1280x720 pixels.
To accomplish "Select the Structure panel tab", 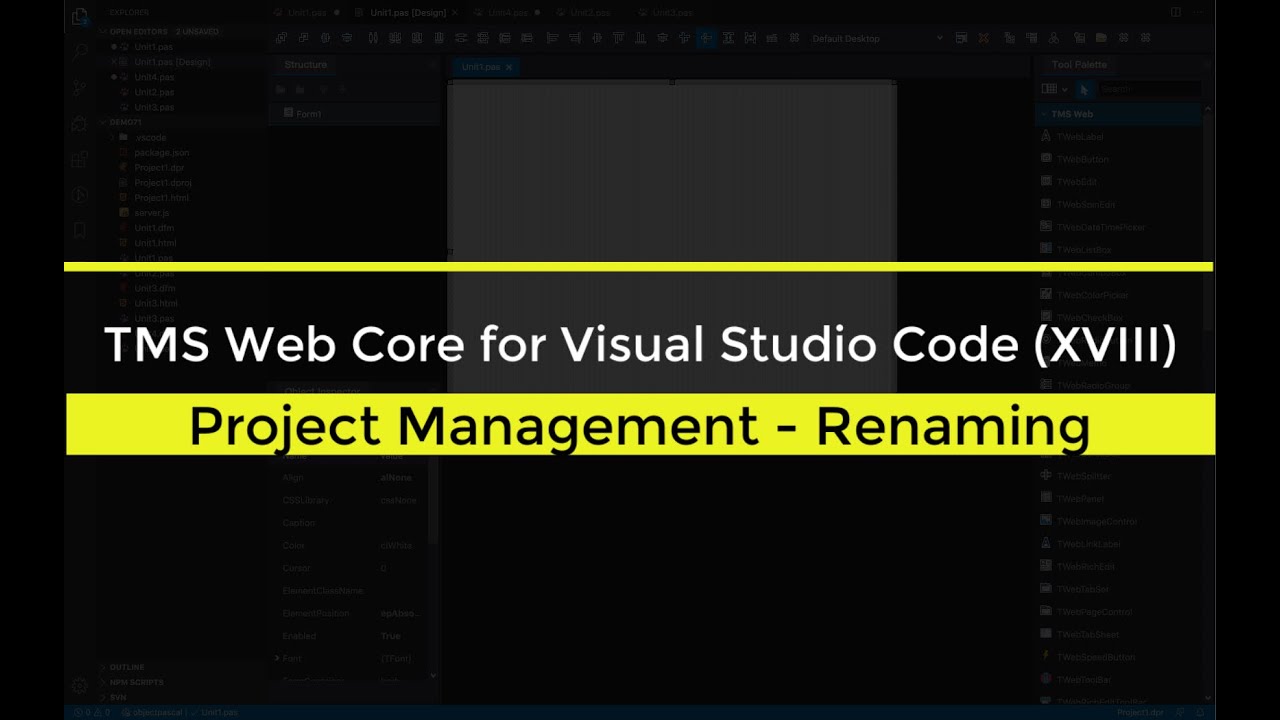I will pos(306,64).
